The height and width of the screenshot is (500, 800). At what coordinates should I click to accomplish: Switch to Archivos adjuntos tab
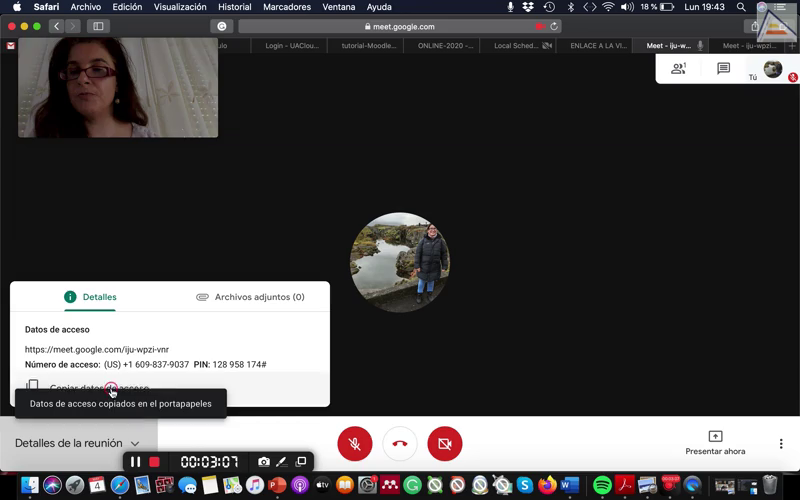tap(250, 297)
